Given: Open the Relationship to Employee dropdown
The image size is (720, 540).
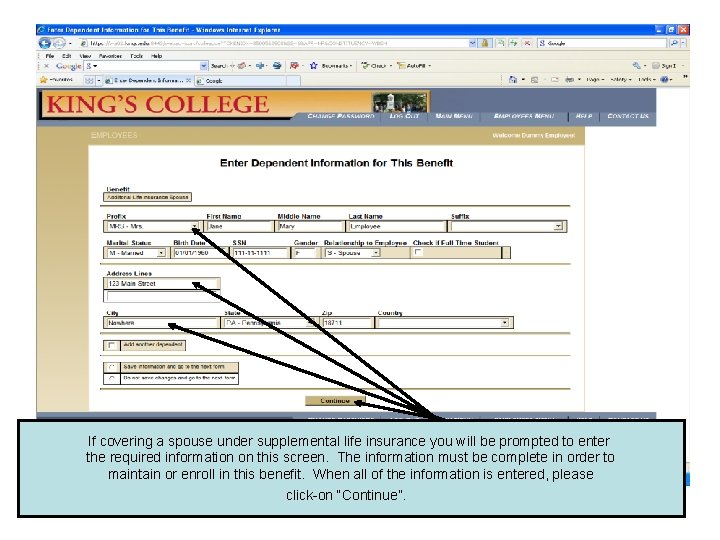Looking at the screenshot, I should pyautogui.click(x=376, y=253).
